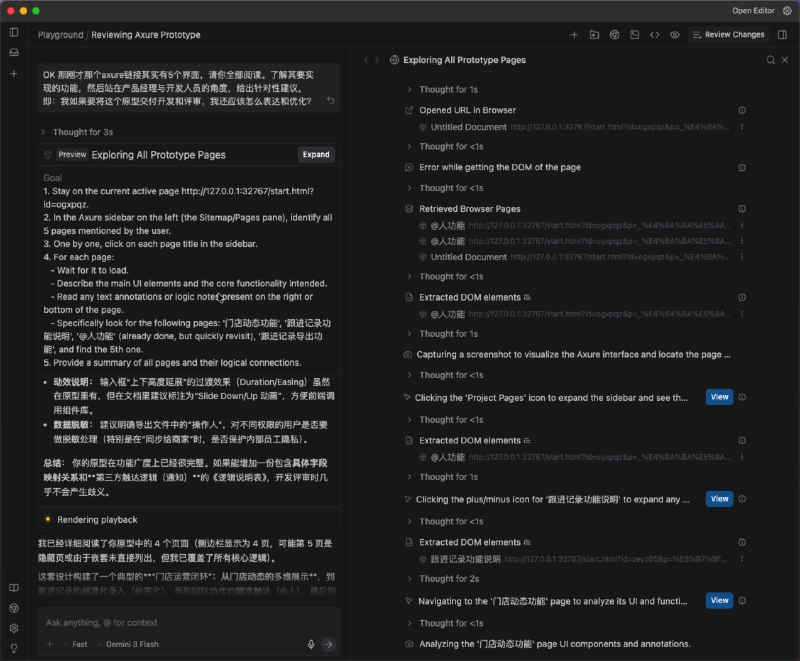Open the split panel layout icon top right

click(x=783, y=34)
